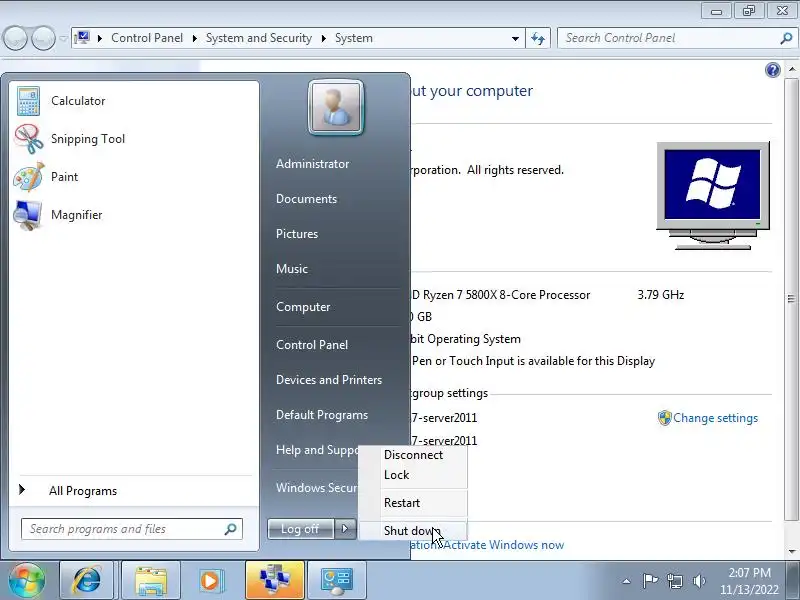
Task: Open the Control Panel taskbar window
Action: (x=337, y=581)
